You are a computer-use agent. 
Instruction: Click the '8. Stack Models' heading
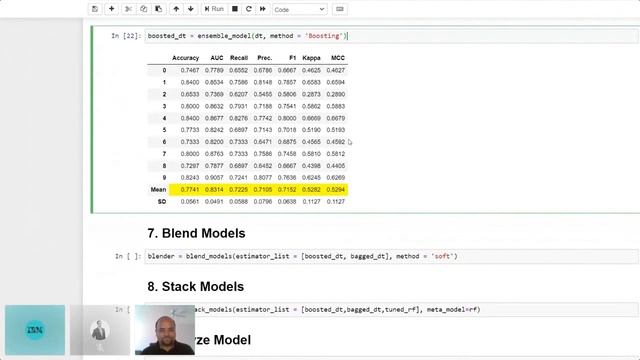(x=196, y=287)
